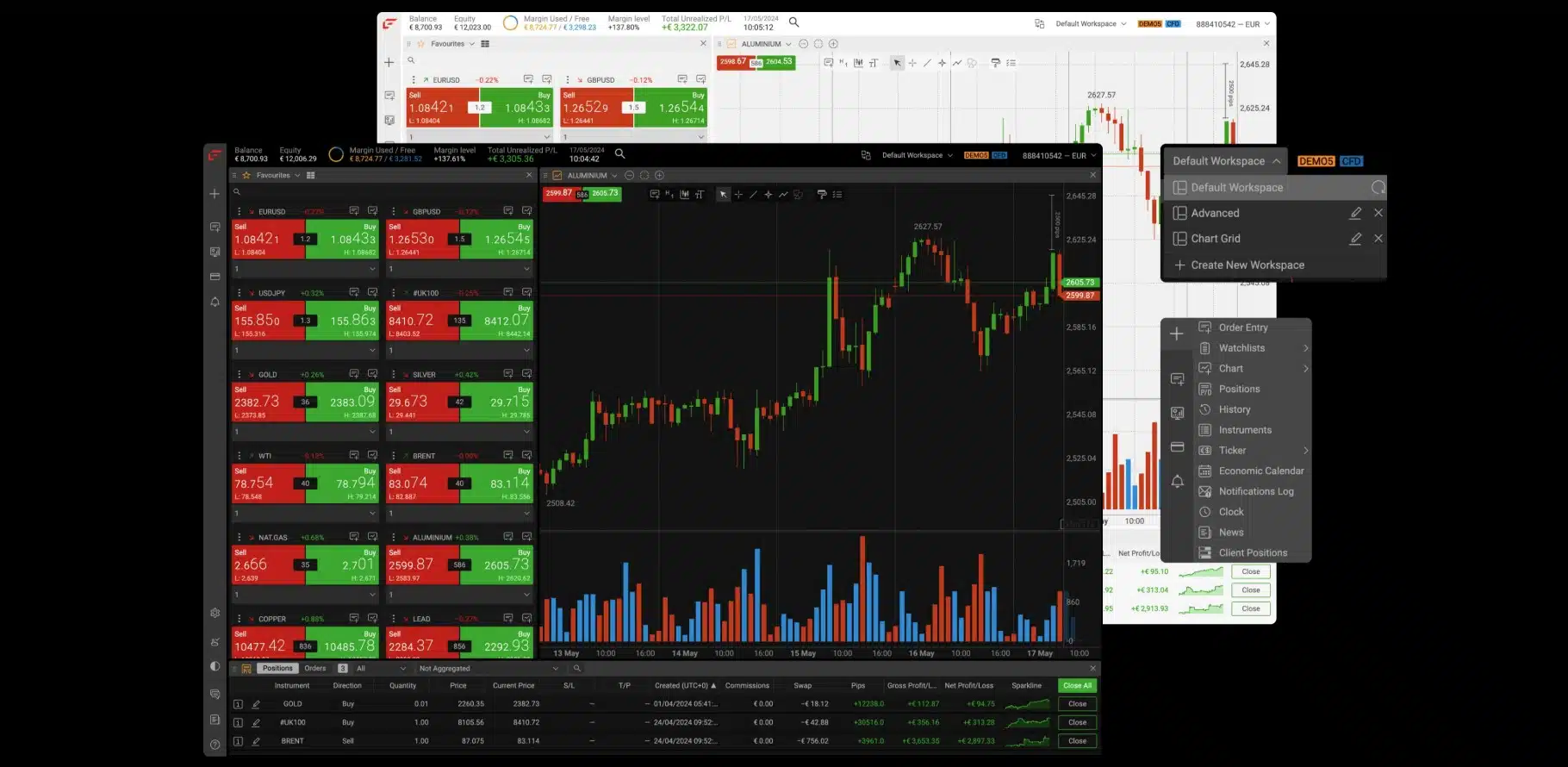Select Client Positions menu item

coord(1253,553)
